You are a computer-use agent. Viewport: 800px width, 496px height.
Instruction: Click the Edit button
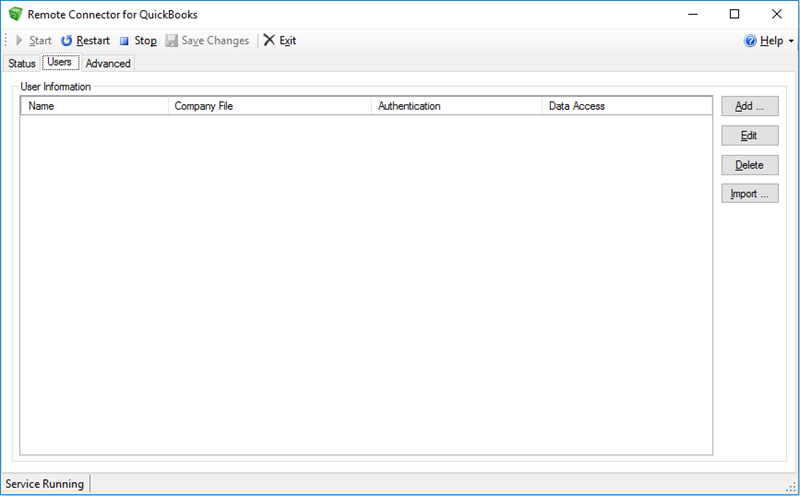pyautogui.click(x=749, y=135)
